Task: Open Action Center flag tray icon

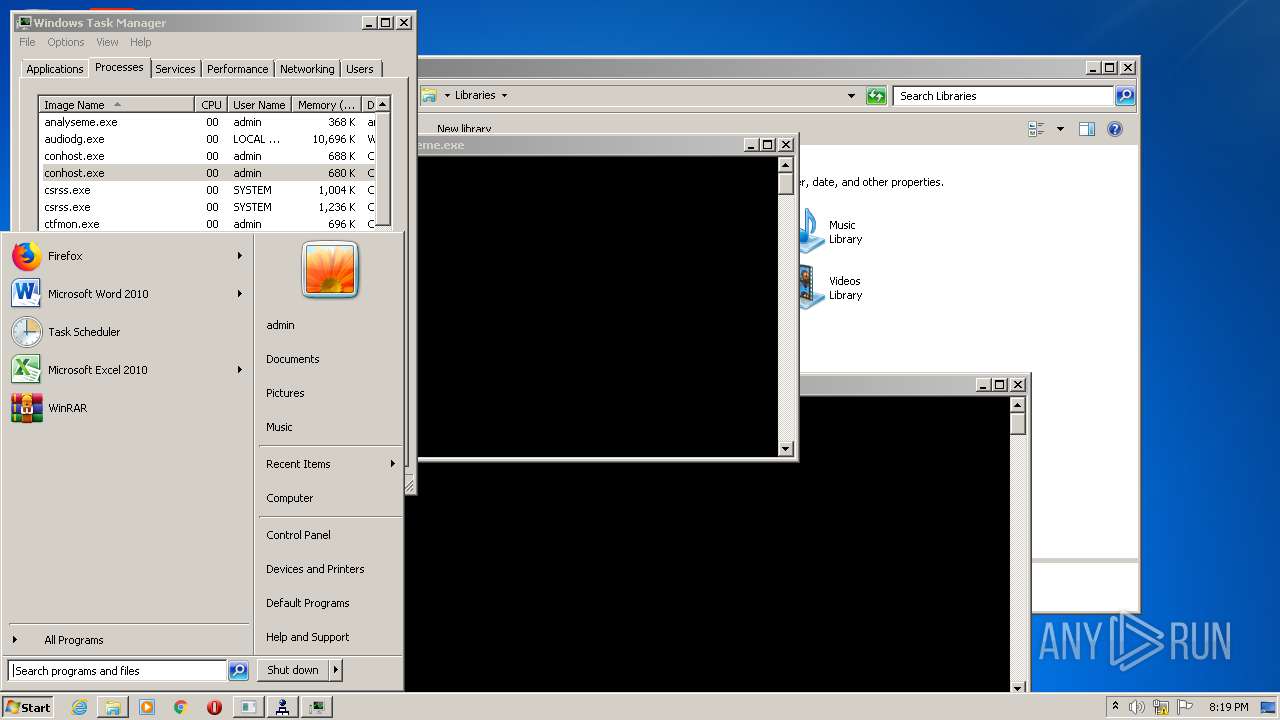Action: coord(1185,707)
